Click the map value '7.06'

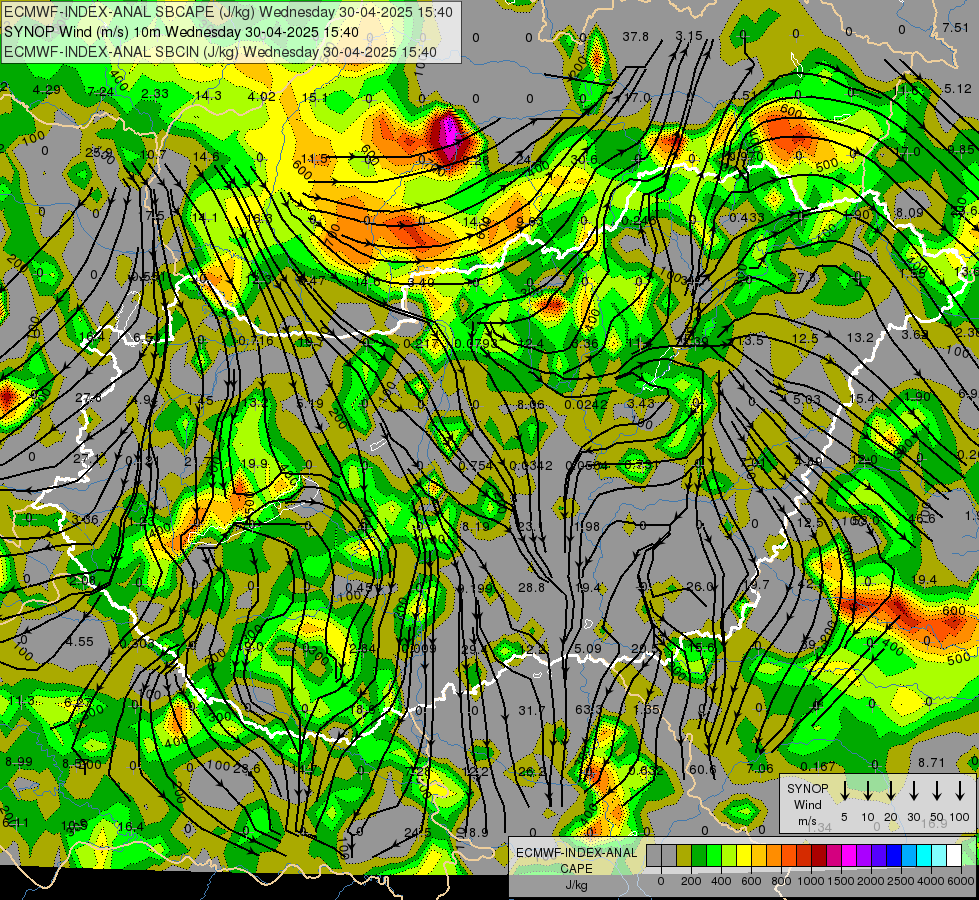[x=760, y=768]
